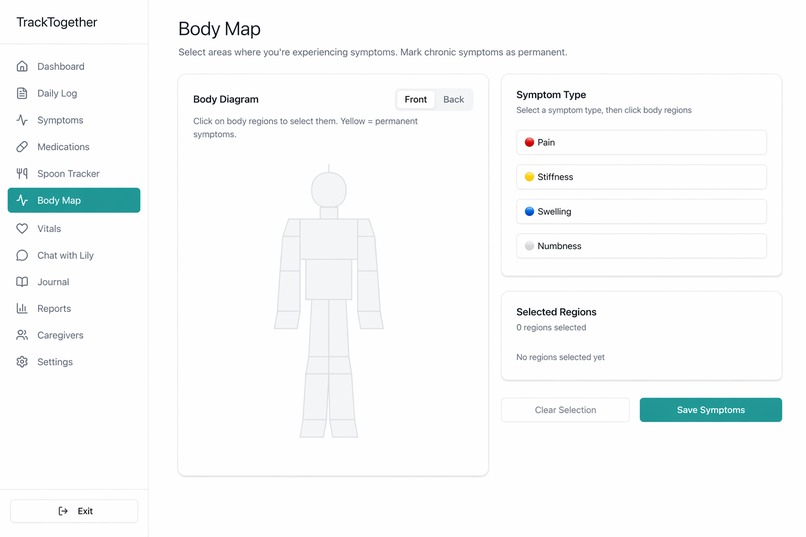Click the Body Map activity icon
The image size is (806, 537).
(x=22, y=200)
